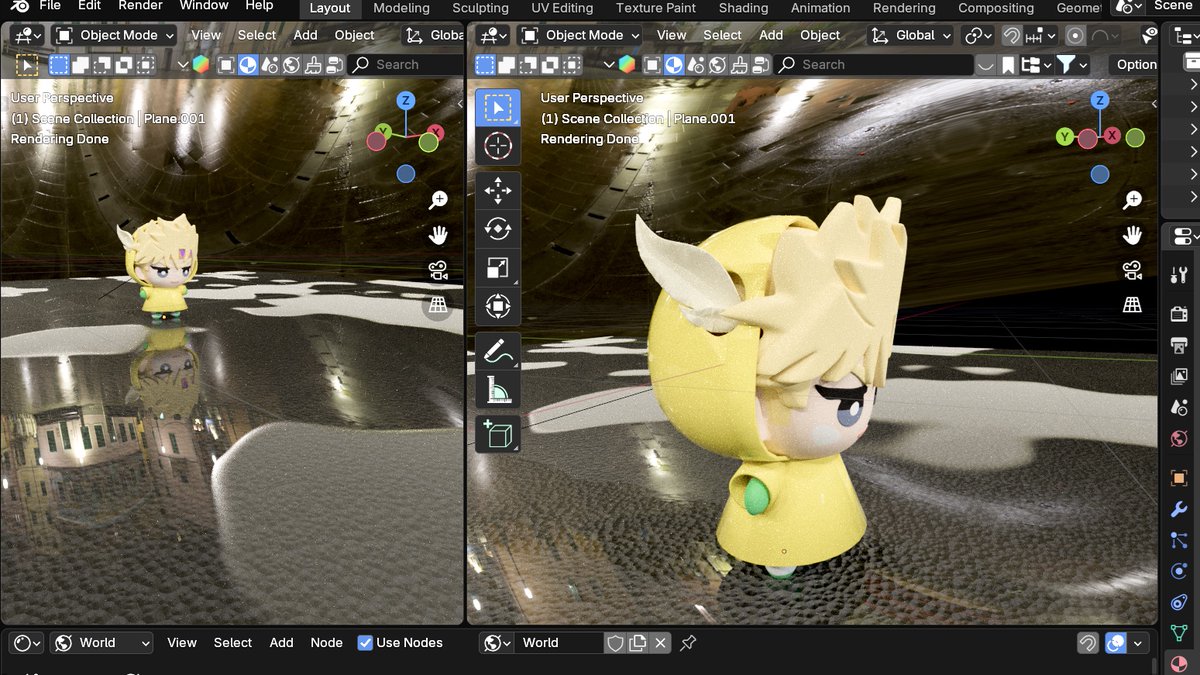Open the Object properties tab
This screenshot has height=675, width=1200.
[1179, 478]
